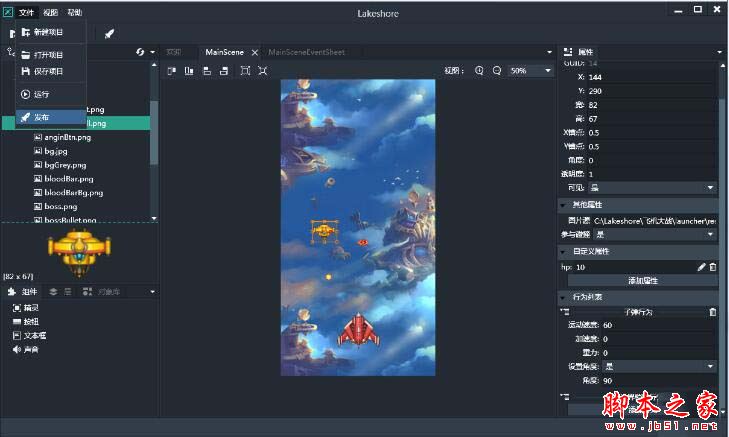This screenshot has height=437, width=729.
Task: Click the first alignment icon in the scene toolbar
Action: 172,71
